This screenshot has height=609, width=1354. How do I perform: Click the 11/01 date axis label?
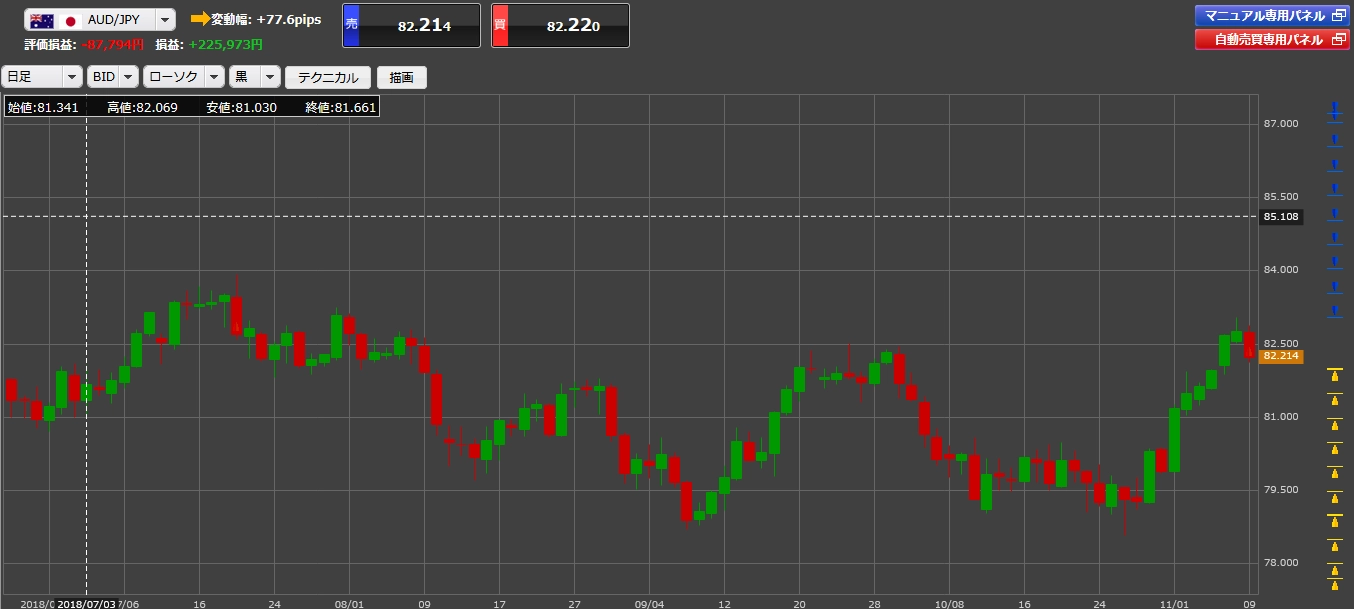point(1174,603)
